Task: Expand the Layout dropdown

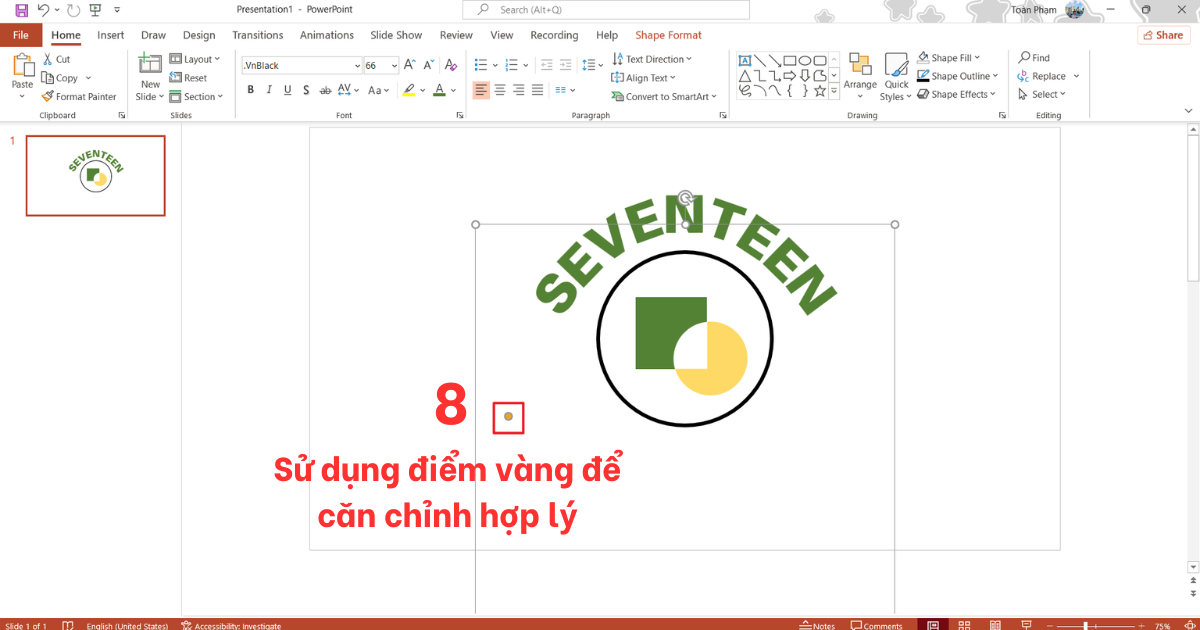Action: 193,59
